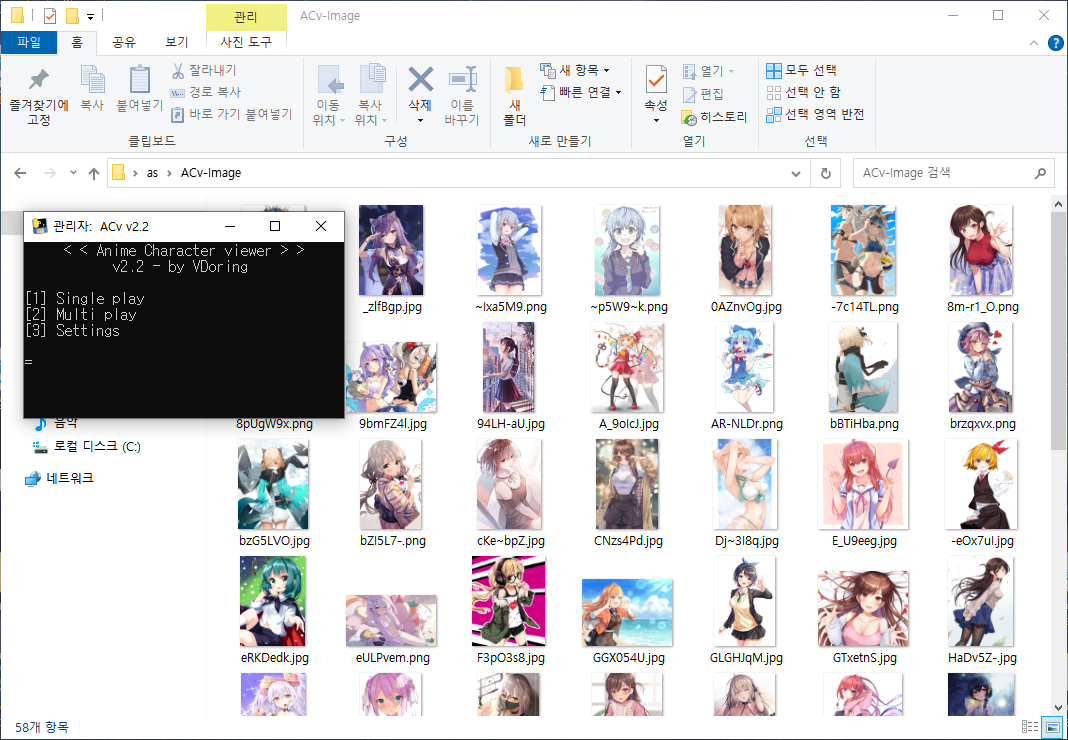Click file name HaDv5Z-.jpg
1068x740 pixels.
[981, 658]
